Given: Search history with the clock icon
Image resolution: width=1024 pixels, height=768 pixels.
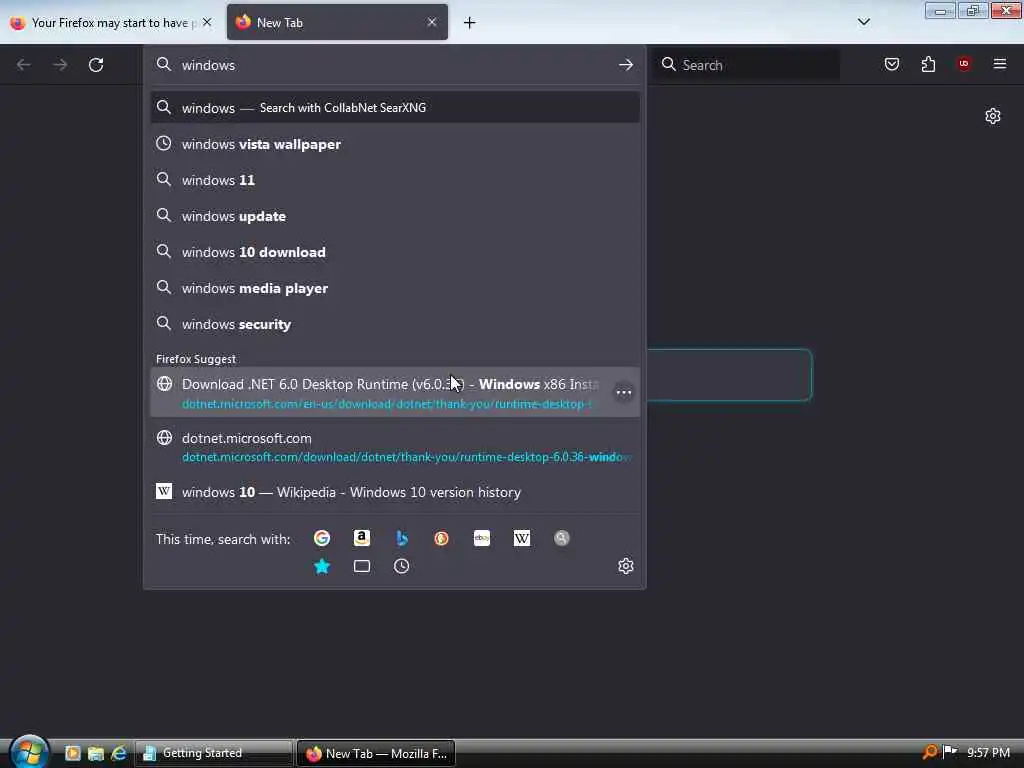Looking at the screenshot, I should 402,566.
